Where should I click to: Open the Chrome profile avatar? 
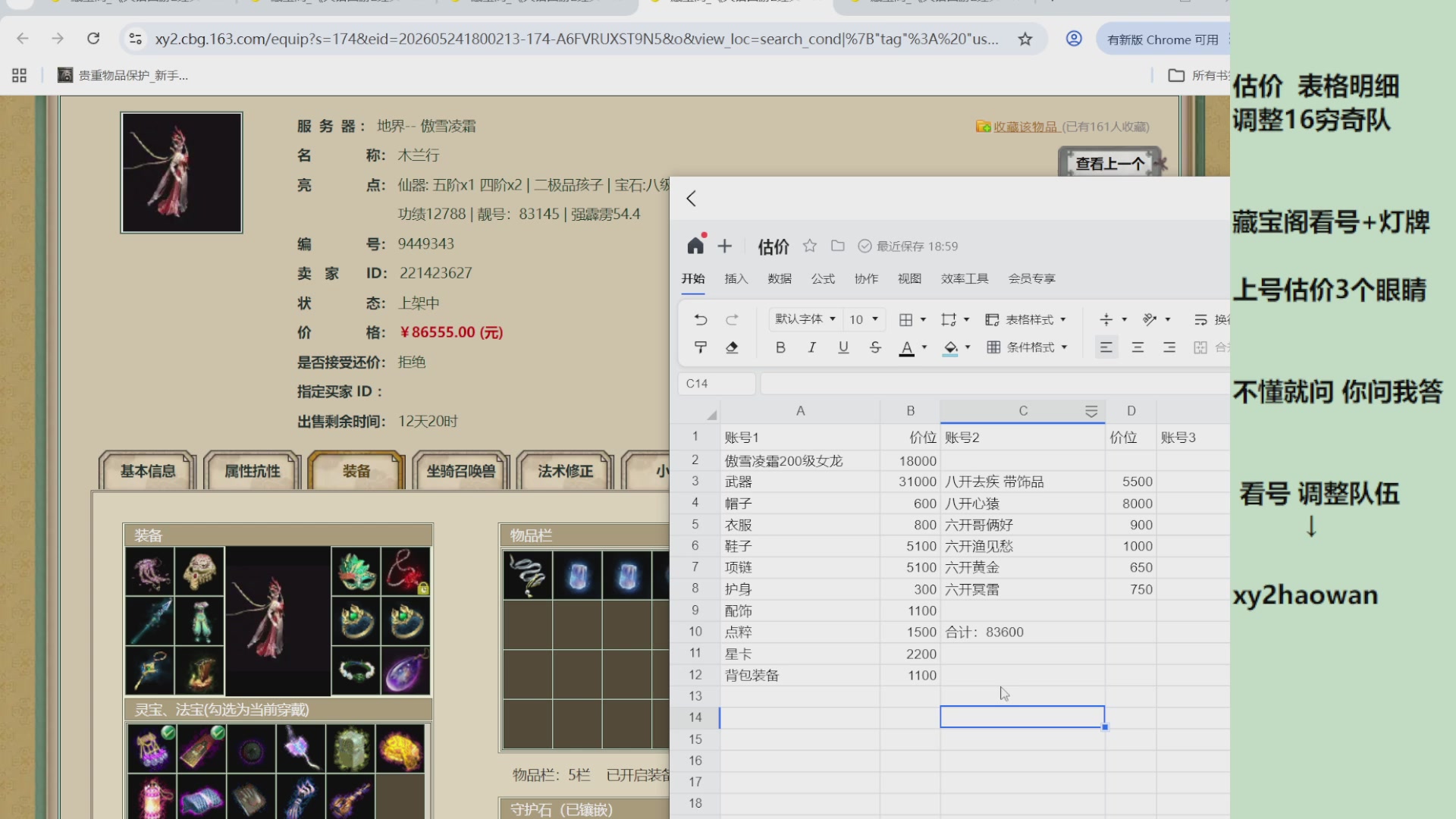coord(1074,39)
